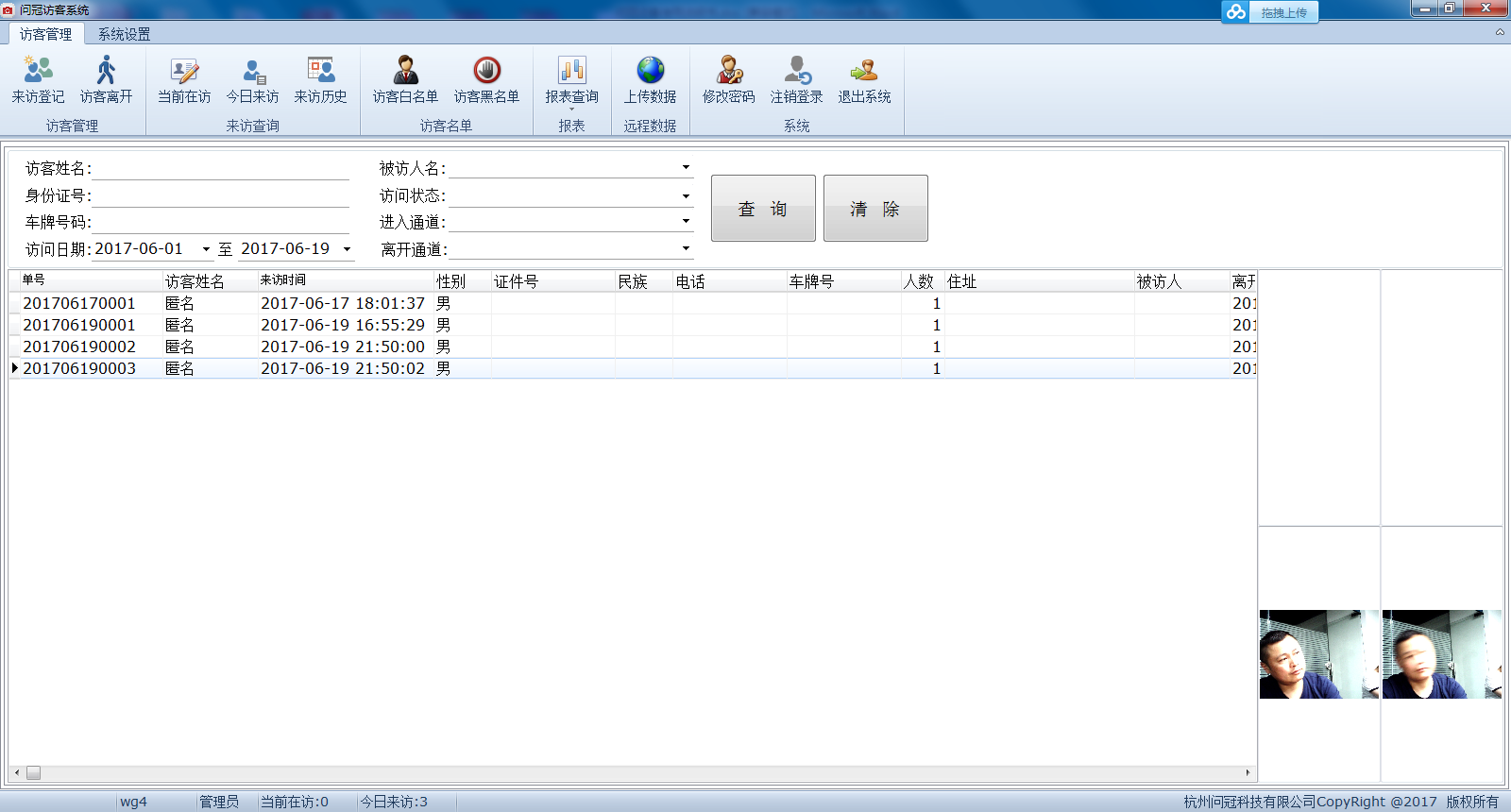The width and height of the screenshot is (1511, 812).
Task: Expand the 访问状态 dropdown
Action: pos(686,196)
